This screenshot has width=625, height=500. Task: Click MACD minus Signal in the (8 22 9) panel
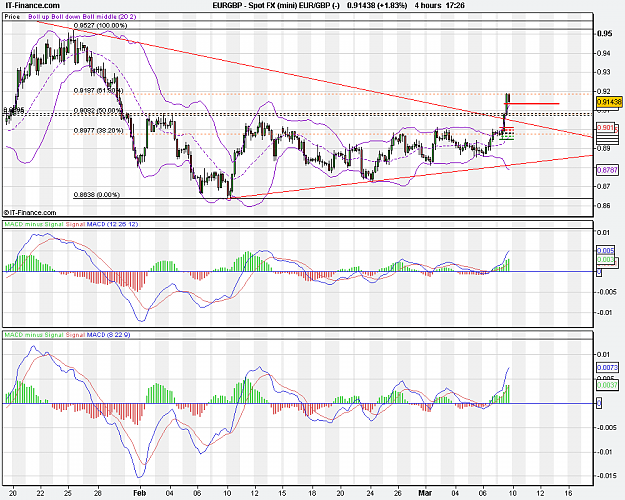(34, 335)
